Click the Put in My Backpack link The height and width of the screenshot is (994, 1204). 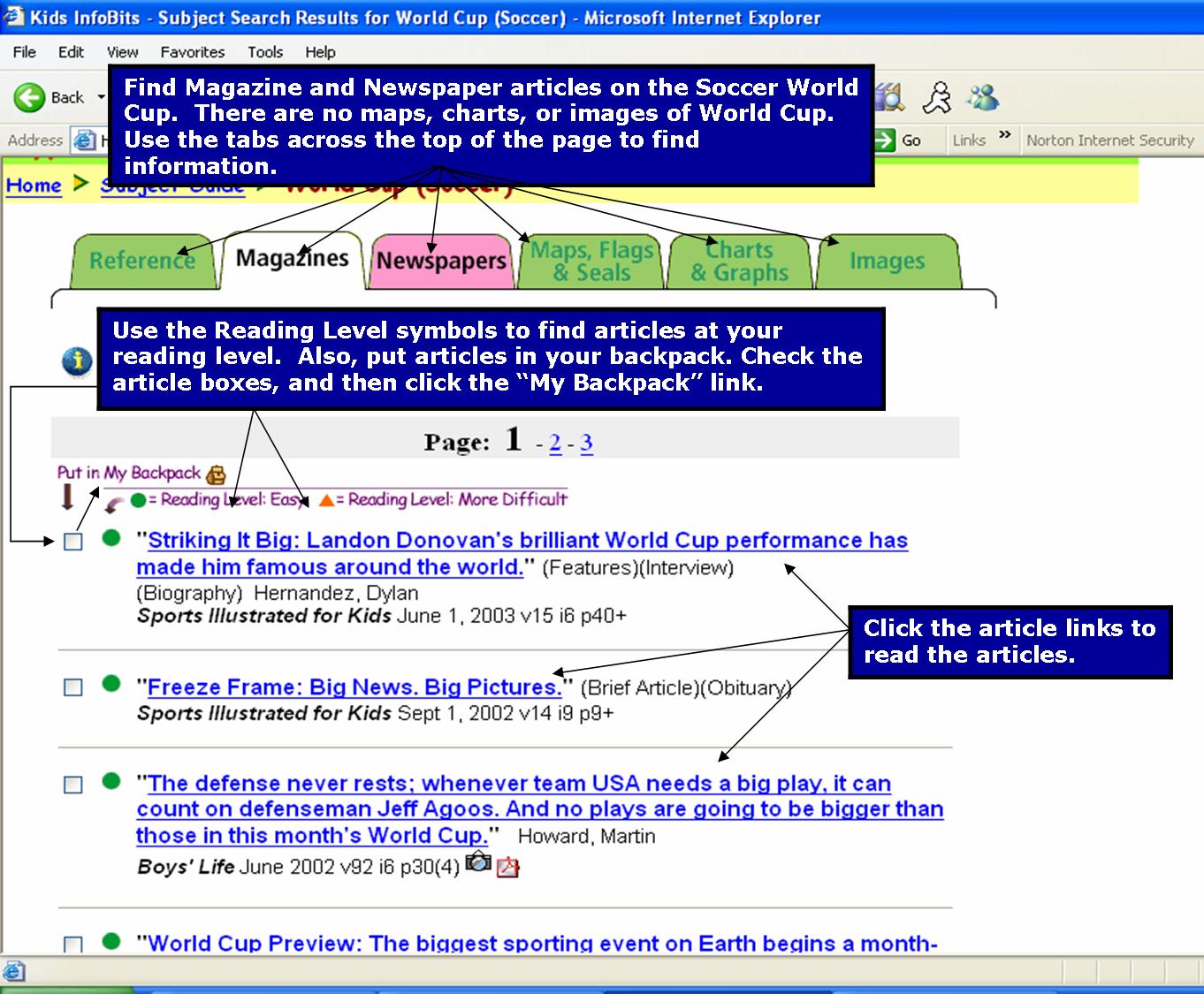pos(129,473)
